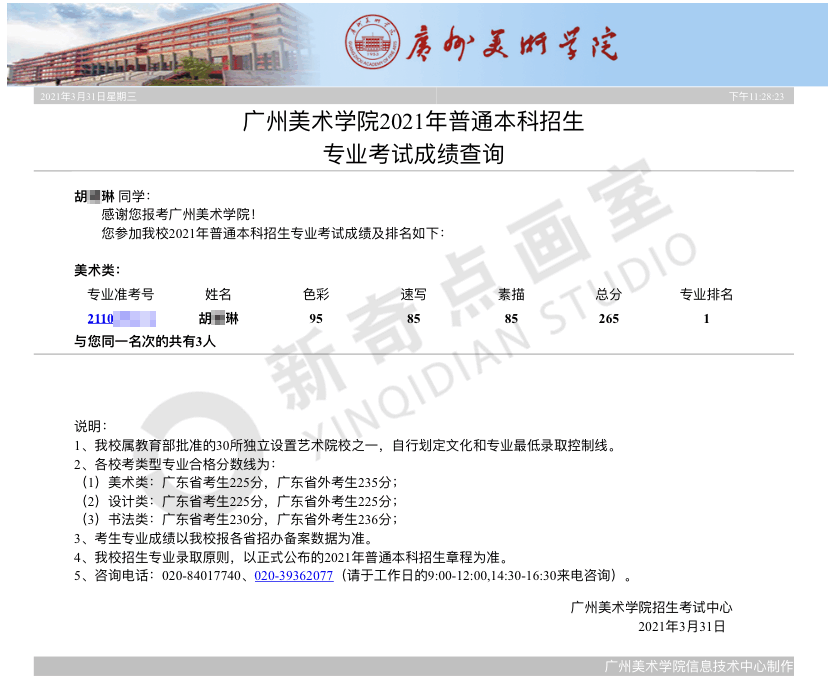The height and width of the screenshot is (680, 828).
Task: Click the 素描 column header
Action: tap(511, 295)
